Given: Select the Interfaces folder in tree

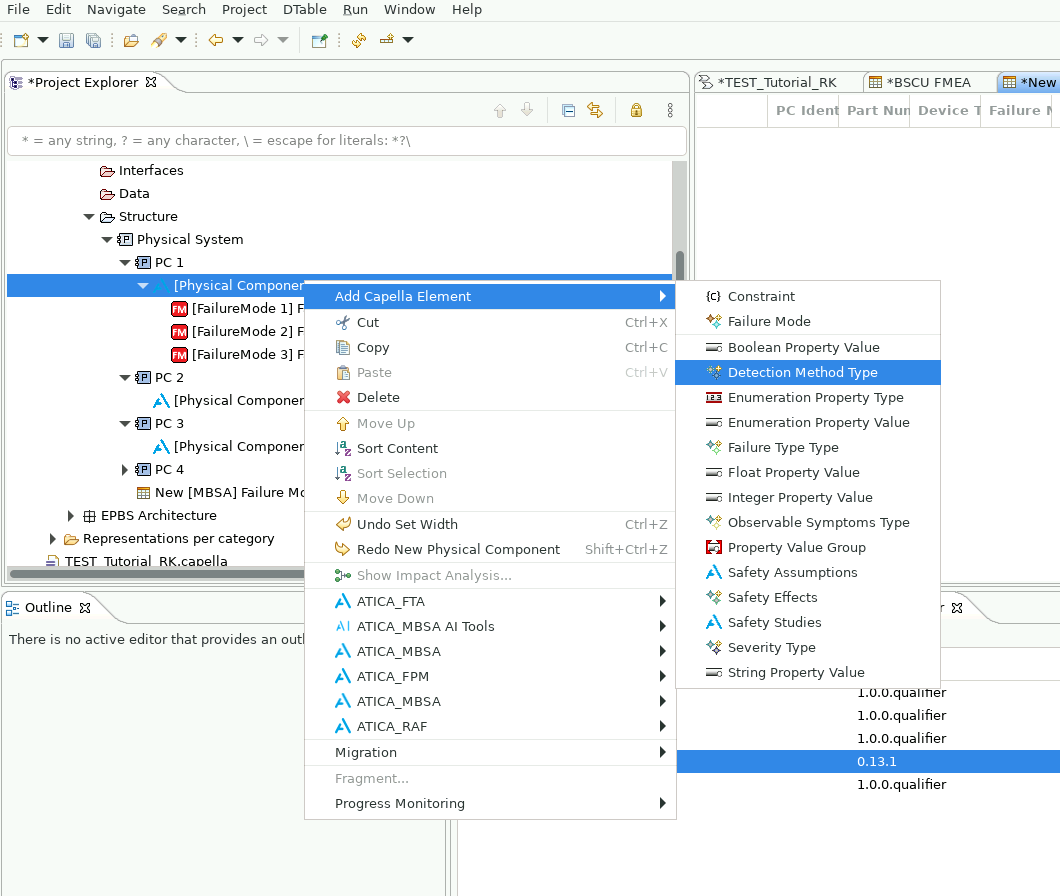Looking at the screenshot, I should (x=141, y=171).
